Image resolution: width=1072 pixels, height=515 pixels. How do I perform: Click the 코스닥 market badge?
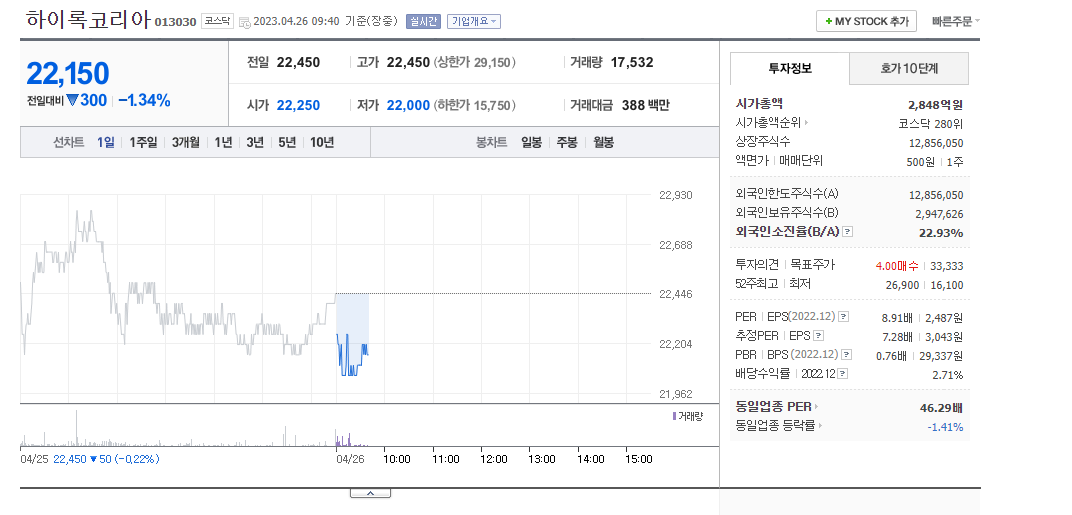click(x=218, y=21)
